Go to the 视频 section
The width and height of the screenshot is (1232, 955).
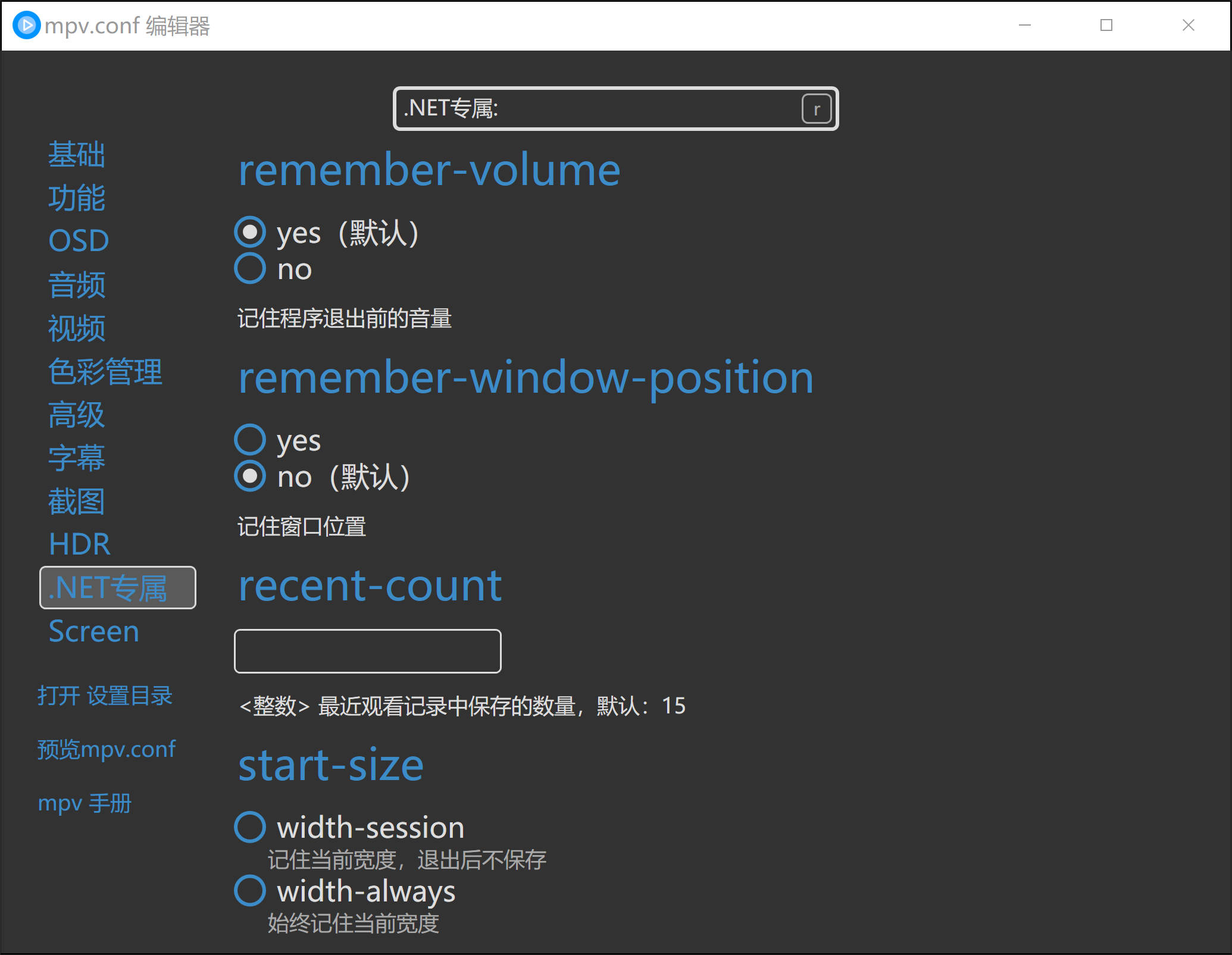pyautogui.click(x=76, y=328)
